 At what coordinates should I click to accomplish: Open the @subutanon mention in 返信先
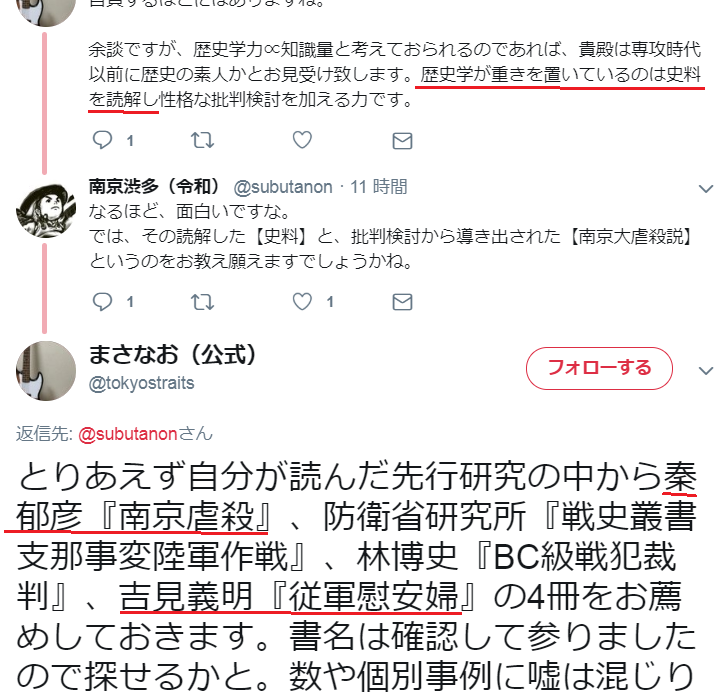click(x=127, y=434)
